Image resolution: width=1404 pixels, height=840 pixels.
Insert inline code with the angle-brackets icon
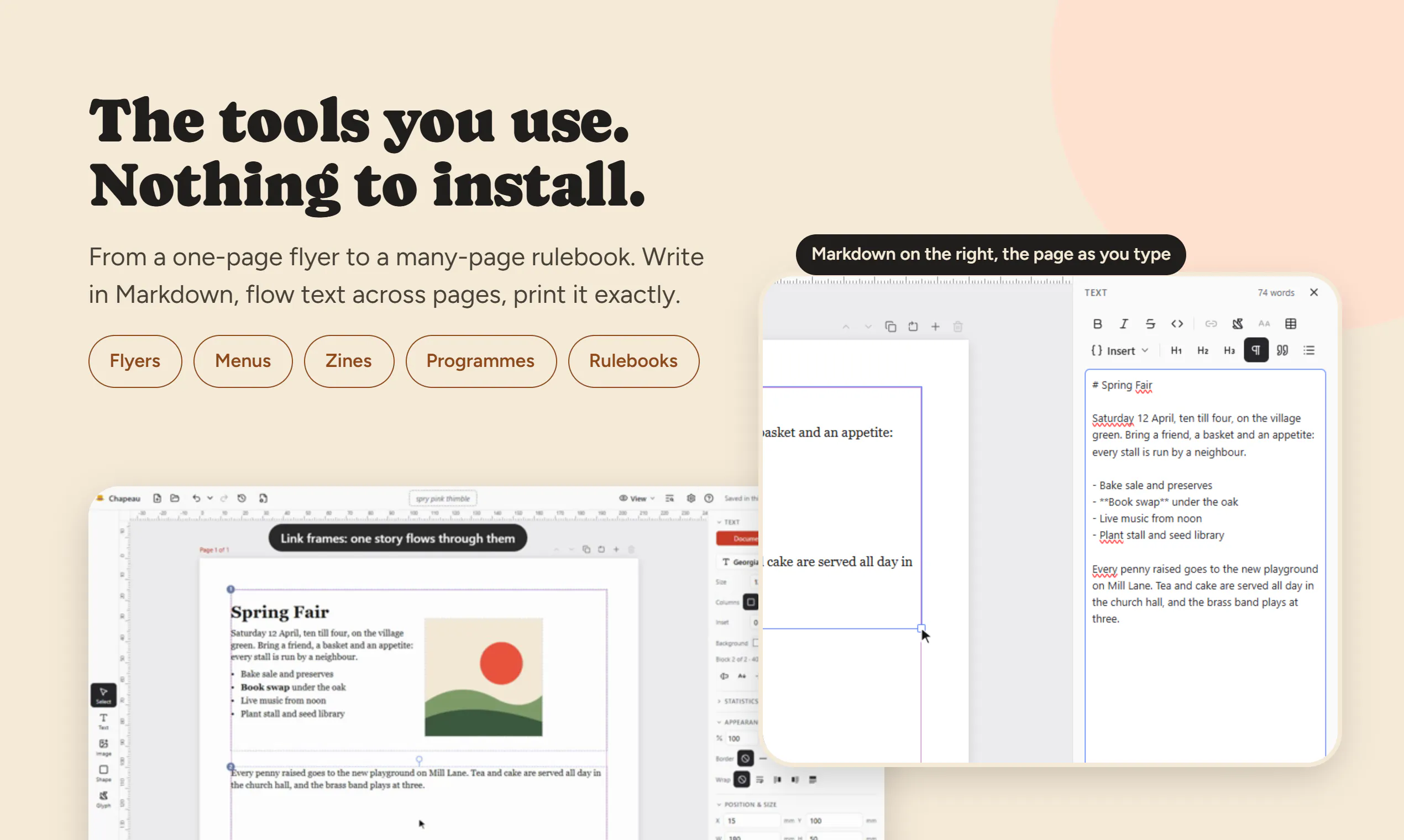point(1177,324)
